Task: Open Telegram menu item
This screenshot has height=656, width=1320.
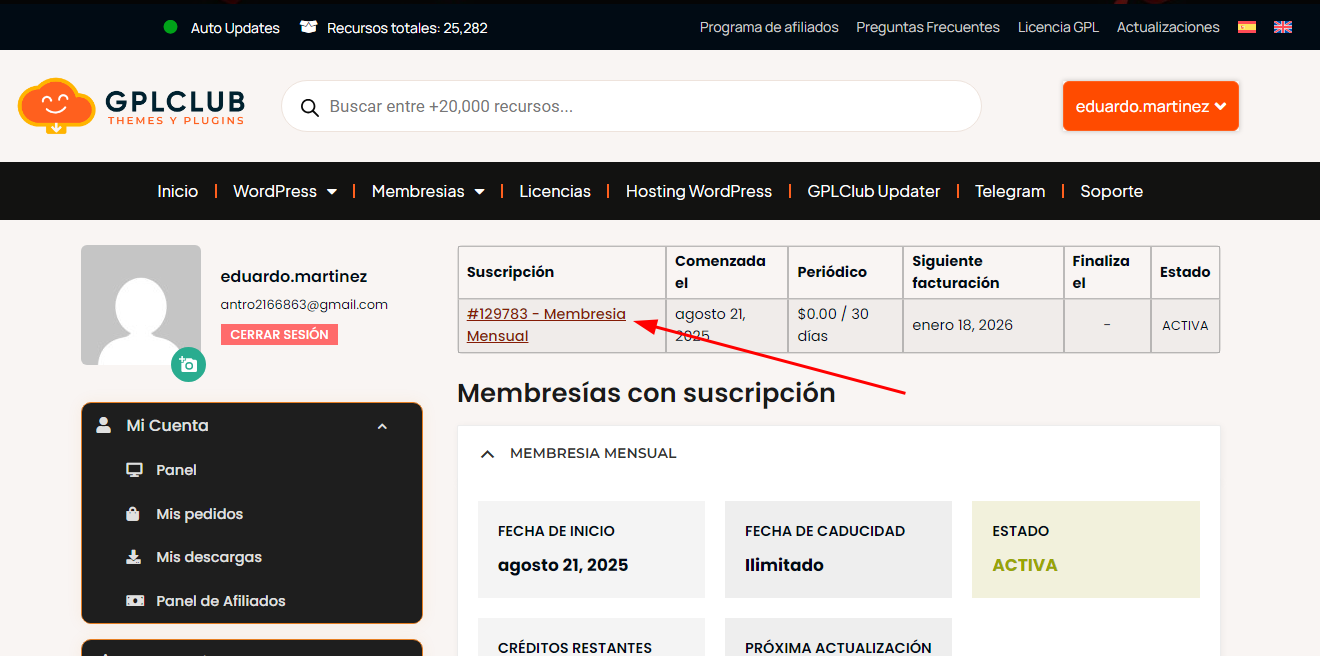Action: tap(1010, 191)
